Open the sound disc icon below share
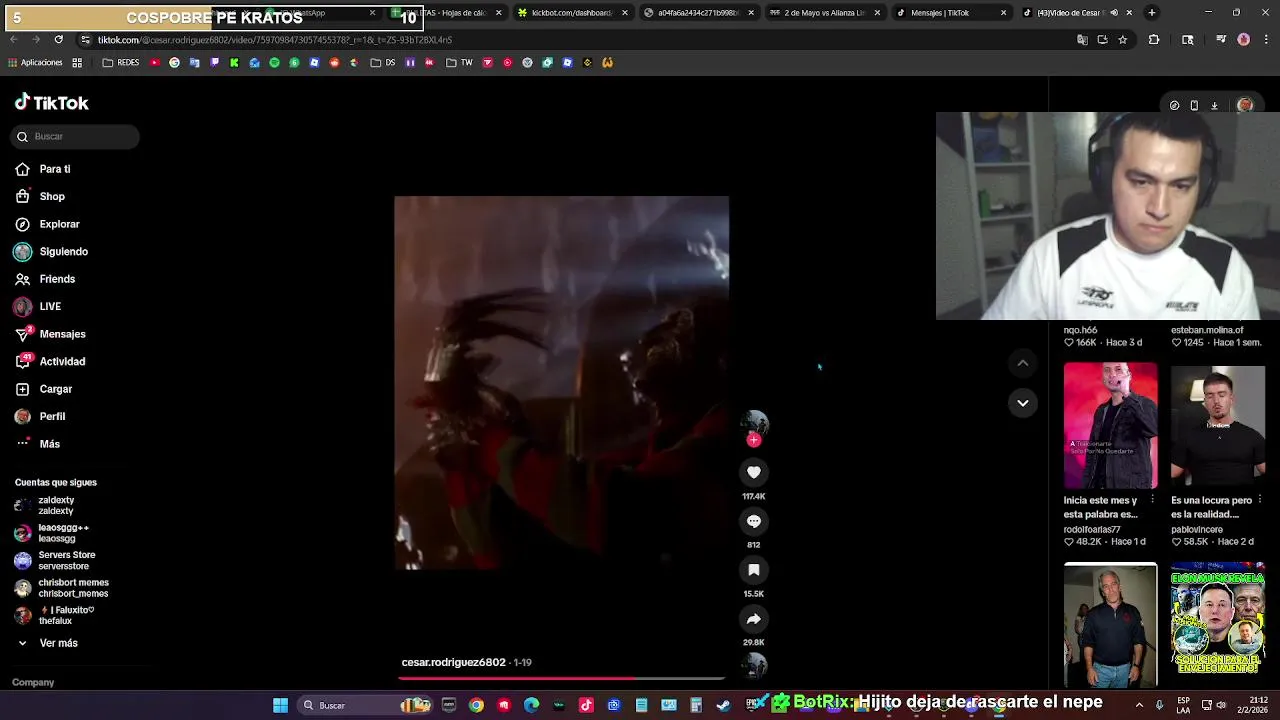 [754, 665]
